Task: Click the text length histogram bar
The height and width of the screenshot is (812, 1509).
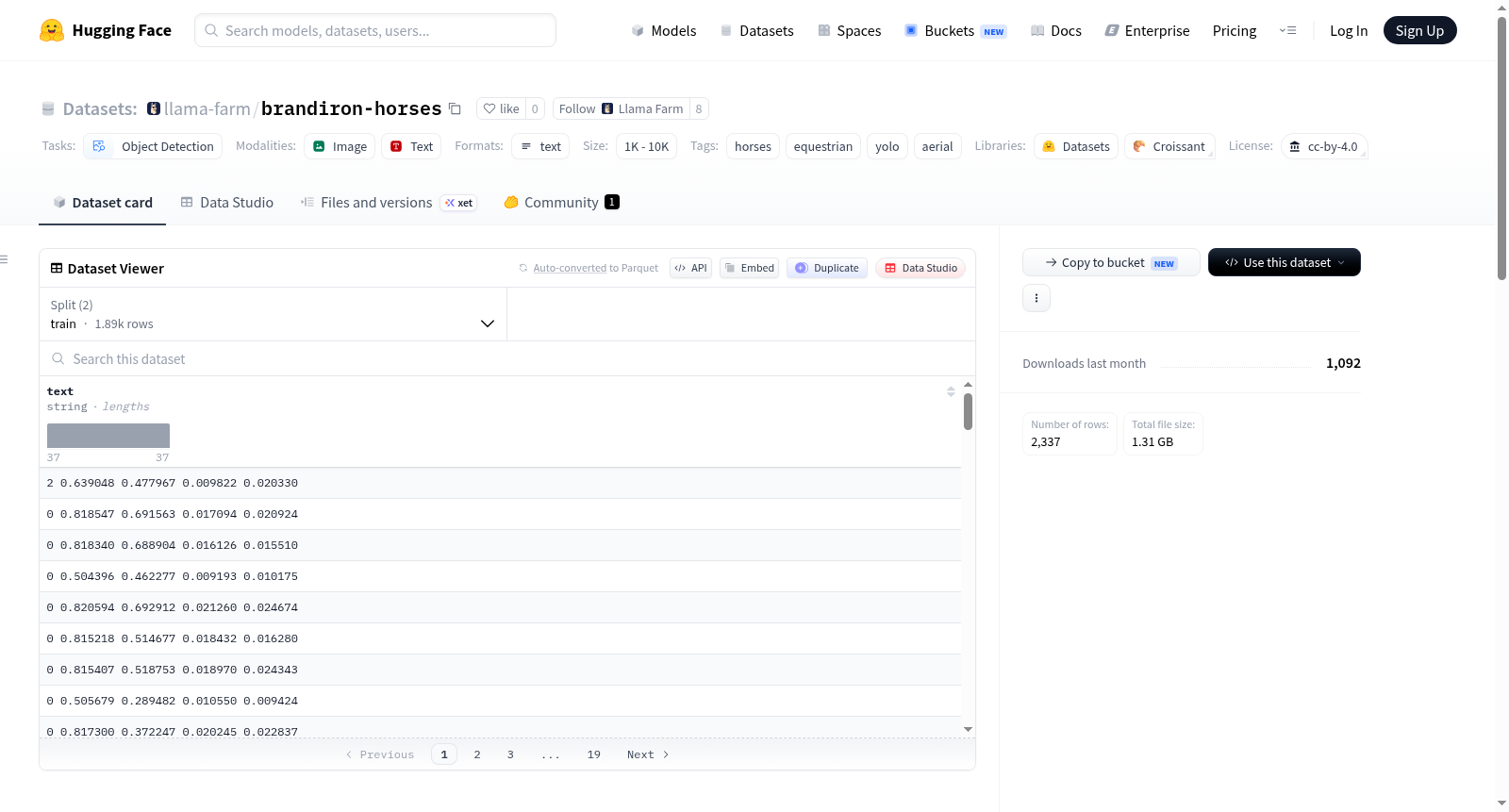Action: (108, 436)
